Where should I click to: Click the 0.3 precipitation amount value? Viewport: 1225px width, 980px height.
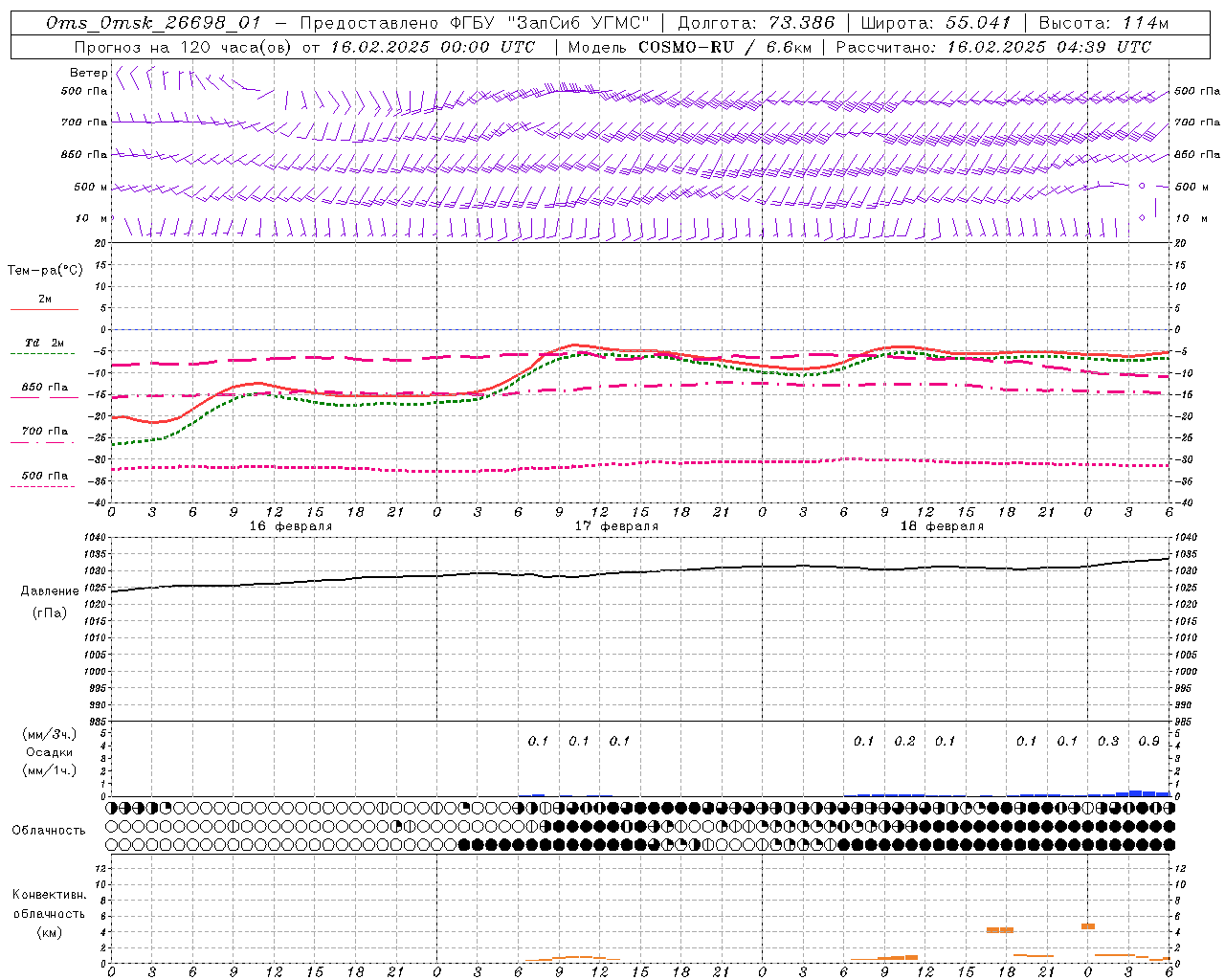tap(1108, 741)
